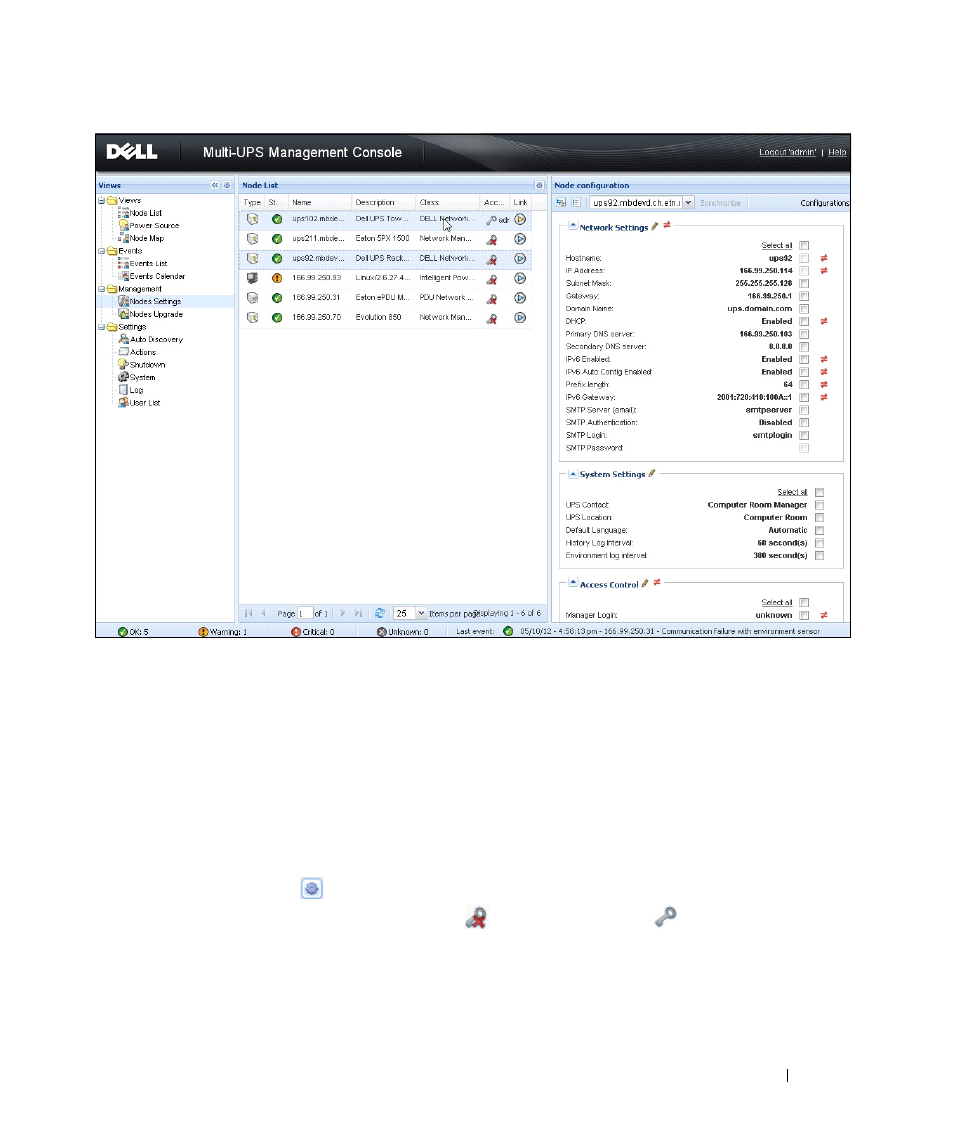The image size is (954, 1145).
Task: Click the refresh icon in the pagination bar
Action: click(380, 613)
